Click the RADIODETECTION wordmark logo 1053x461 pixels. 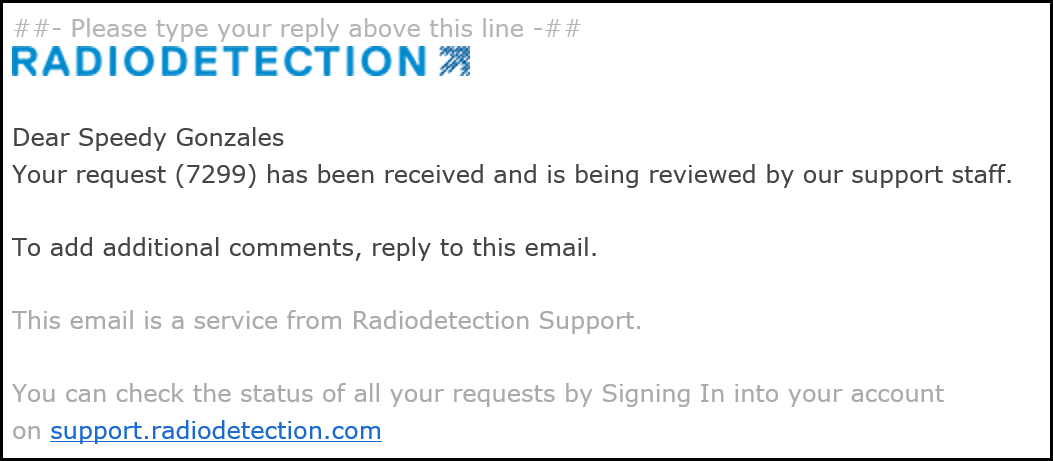219,61
